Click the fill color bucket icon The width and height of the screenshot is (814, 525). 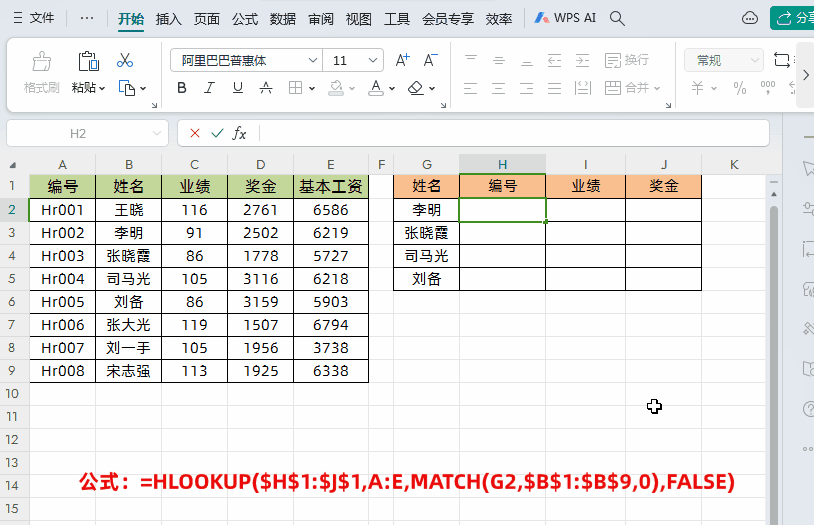336,88
